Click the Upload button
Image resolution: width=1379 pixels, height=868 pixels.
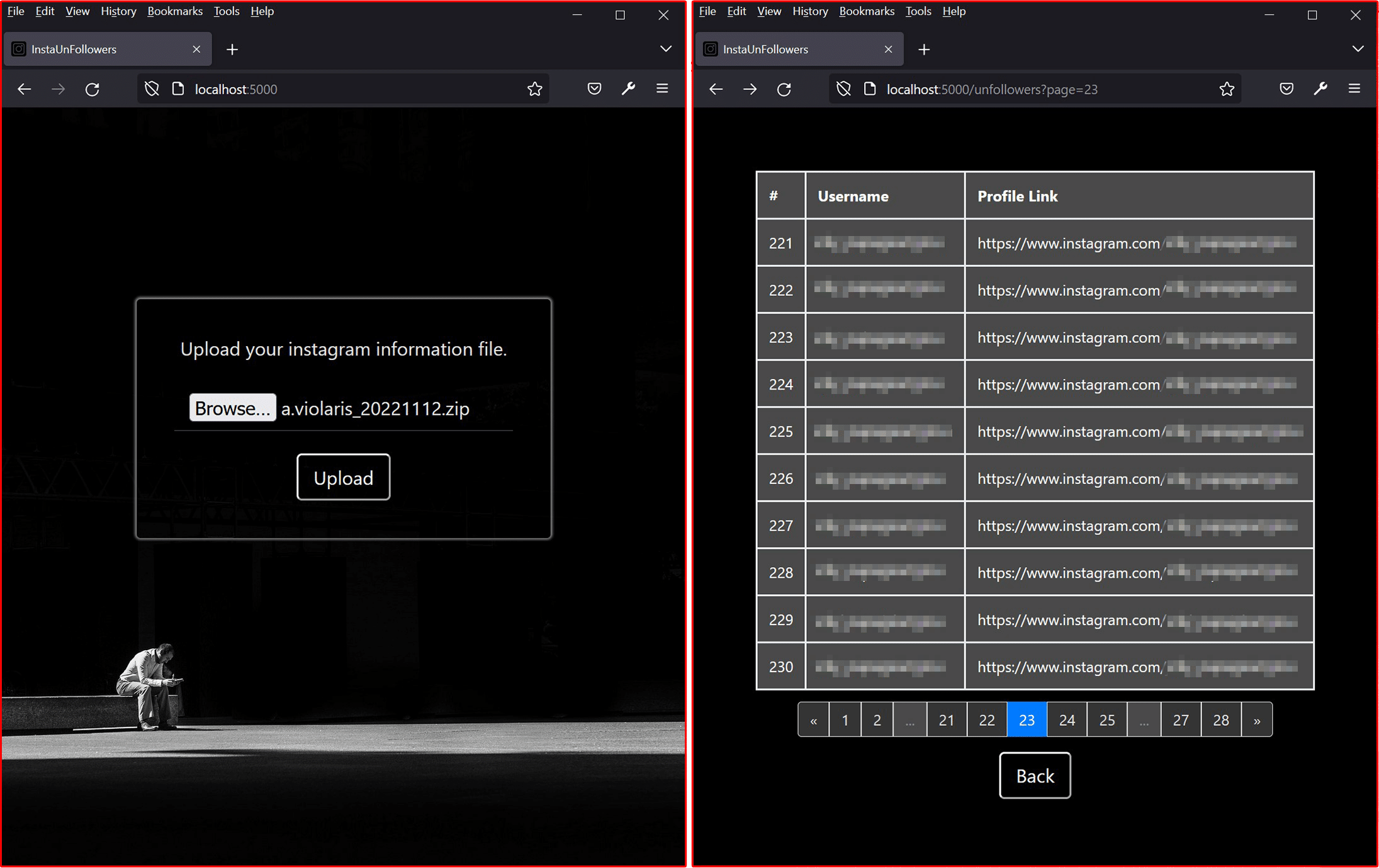pos(343,477)
